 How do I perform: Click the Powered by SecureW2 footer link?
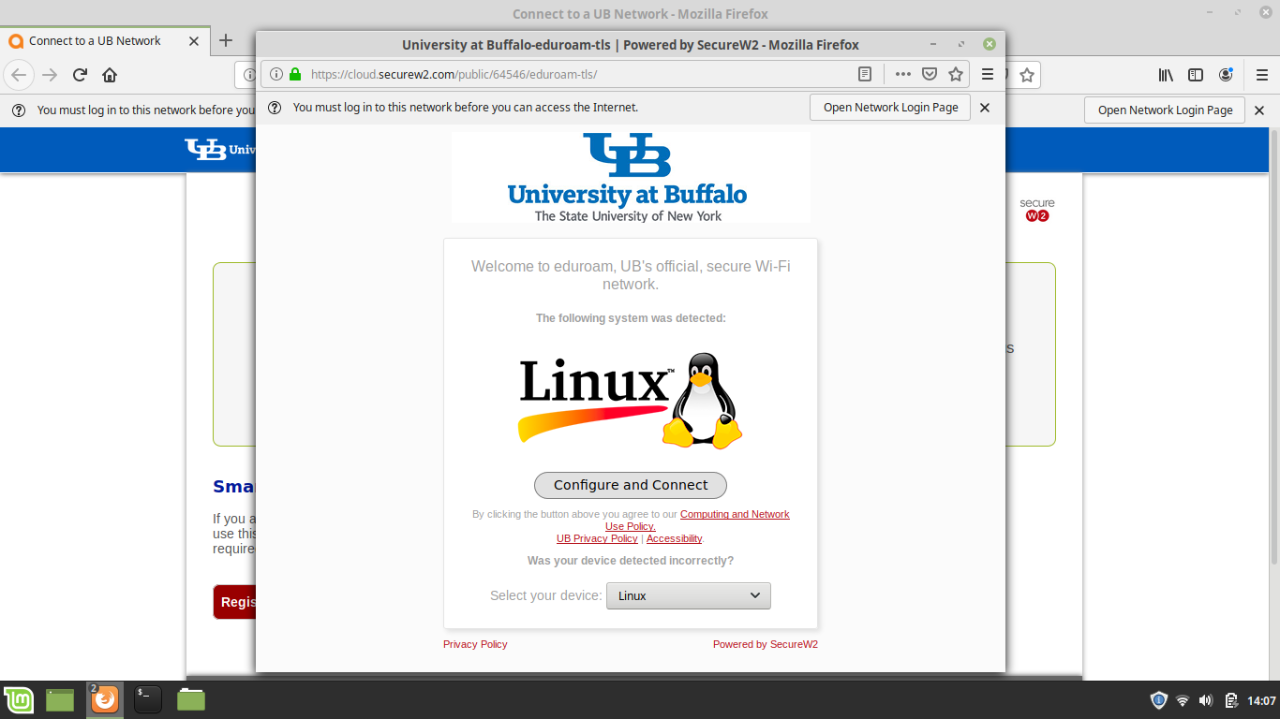[x=765, y=644]
